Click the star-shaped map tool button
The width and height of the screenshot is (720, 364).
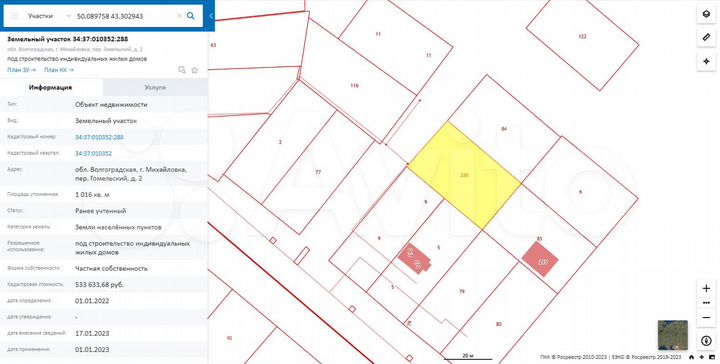706,62
